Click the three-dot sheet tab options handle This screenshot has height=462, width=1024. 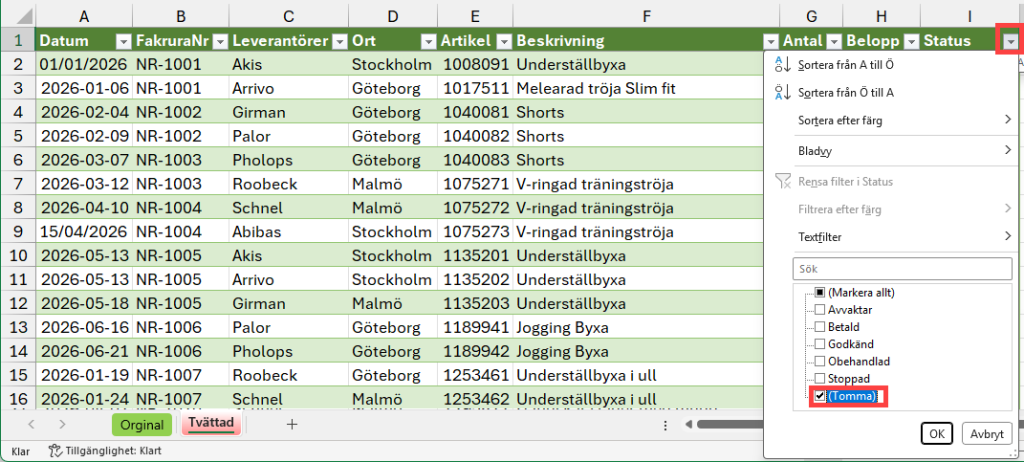click(x=665, y=425)
